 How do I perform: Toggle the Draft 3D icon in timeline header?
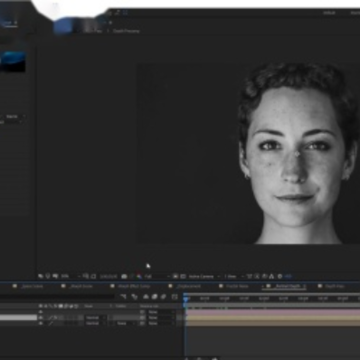point(134,296)
